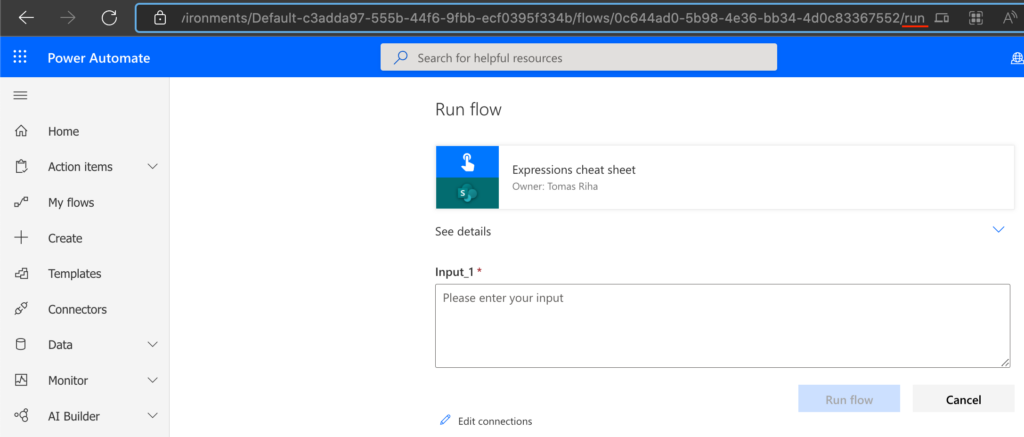The image size is (1024, 437).
Task: Reload the page with browser refresh
Action: (109, 18)
